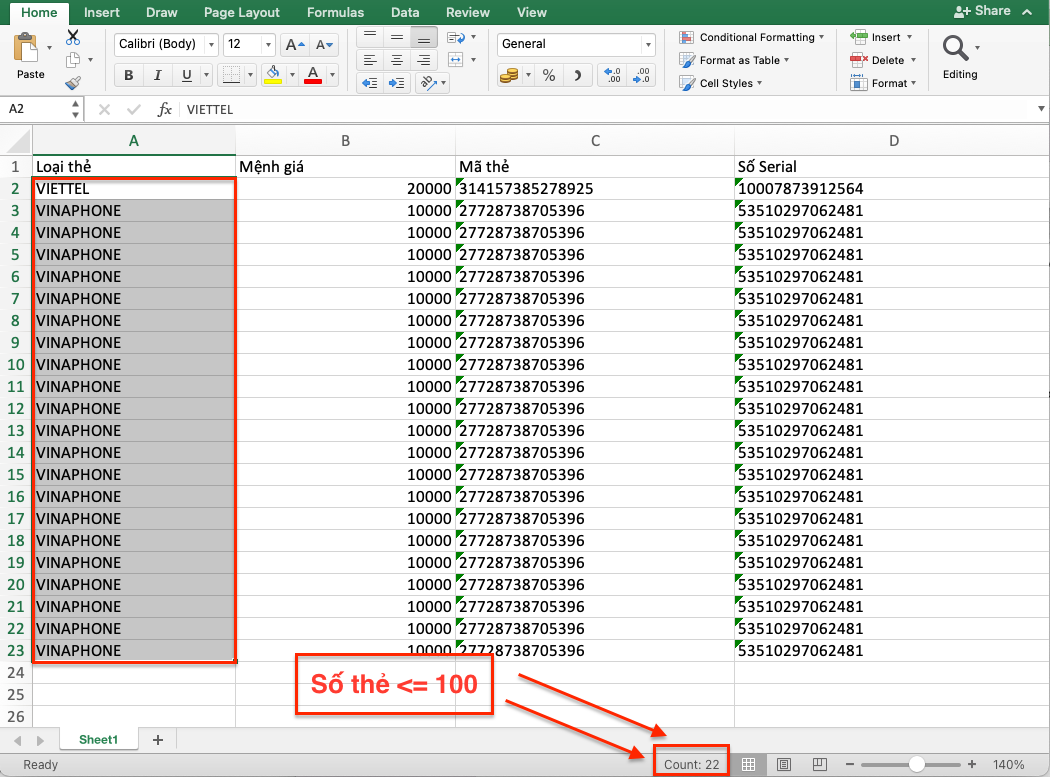Select column D header

coord(893,141)
